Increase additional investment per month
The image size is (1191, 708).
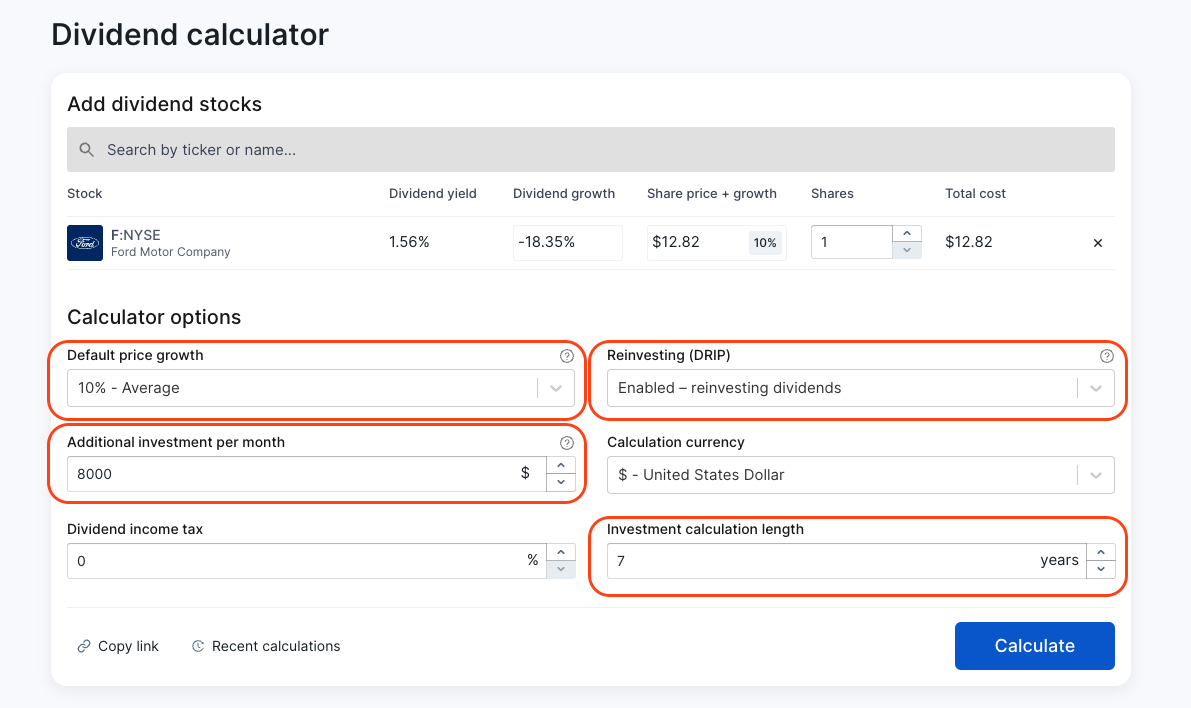pos(561,466)
